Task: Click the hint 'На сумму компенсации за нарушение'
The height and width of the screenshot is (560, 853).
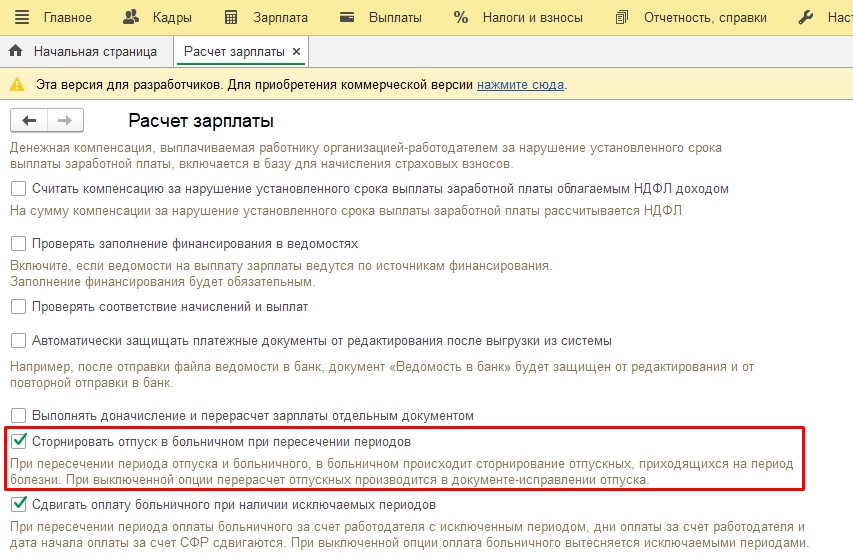Action: [x=345, y=211]
